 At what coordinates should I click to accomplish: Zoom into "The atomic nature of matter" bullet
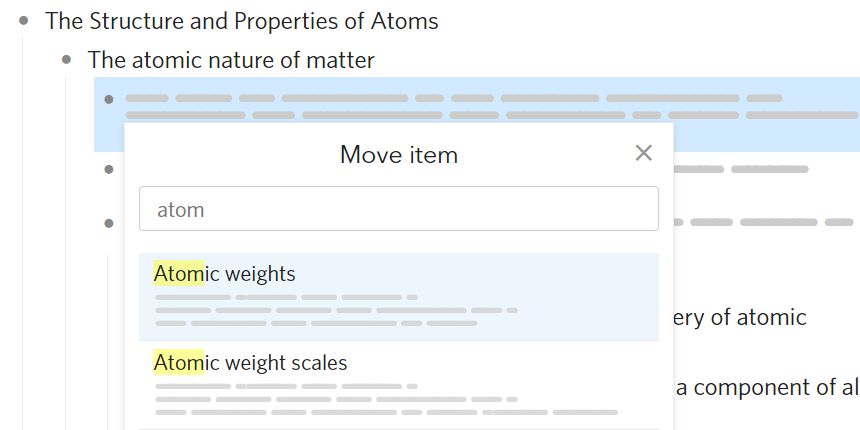67,60
